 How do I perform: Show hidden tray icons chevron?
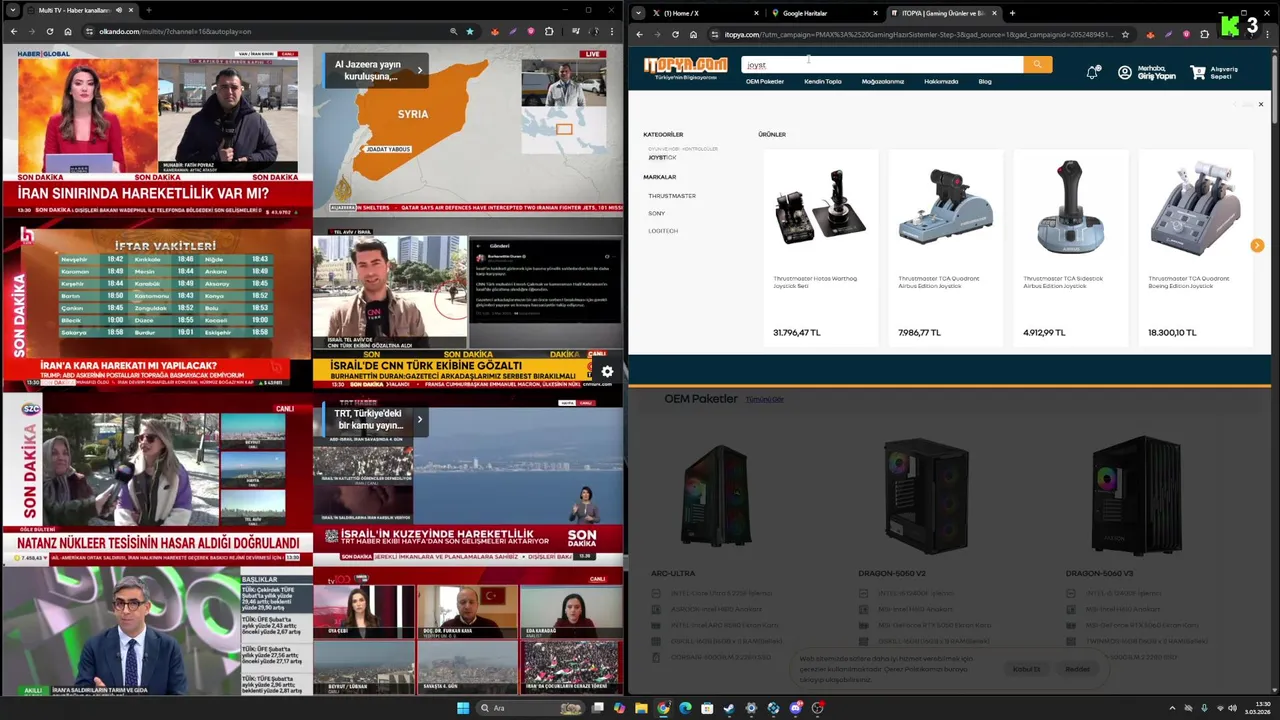click(x=1172, y=708)
